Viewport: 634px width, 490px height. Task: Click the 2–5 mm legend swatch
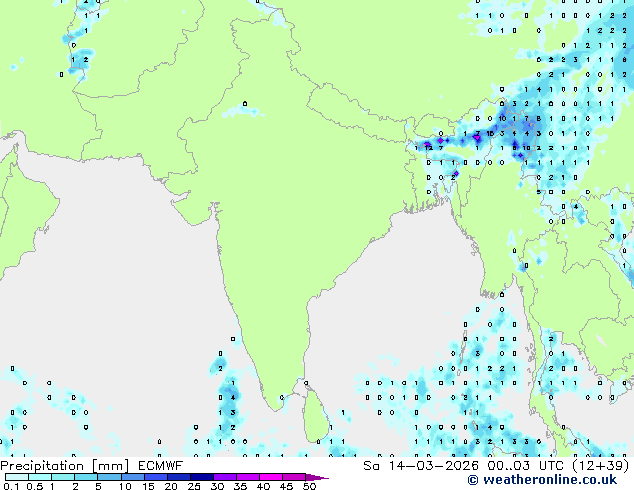coord(86,477)
